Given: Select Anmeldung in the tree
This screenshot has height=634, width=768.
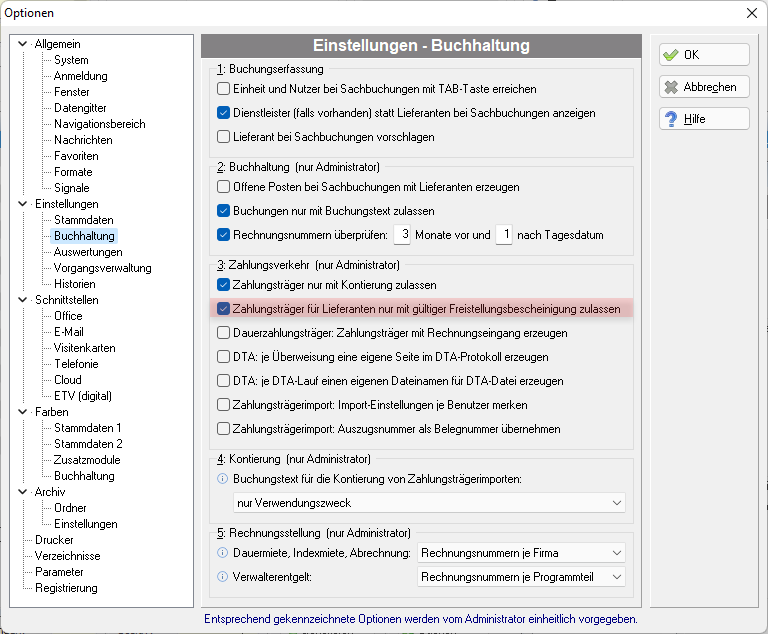Looking at the screenshot, I should pos(80,76).
